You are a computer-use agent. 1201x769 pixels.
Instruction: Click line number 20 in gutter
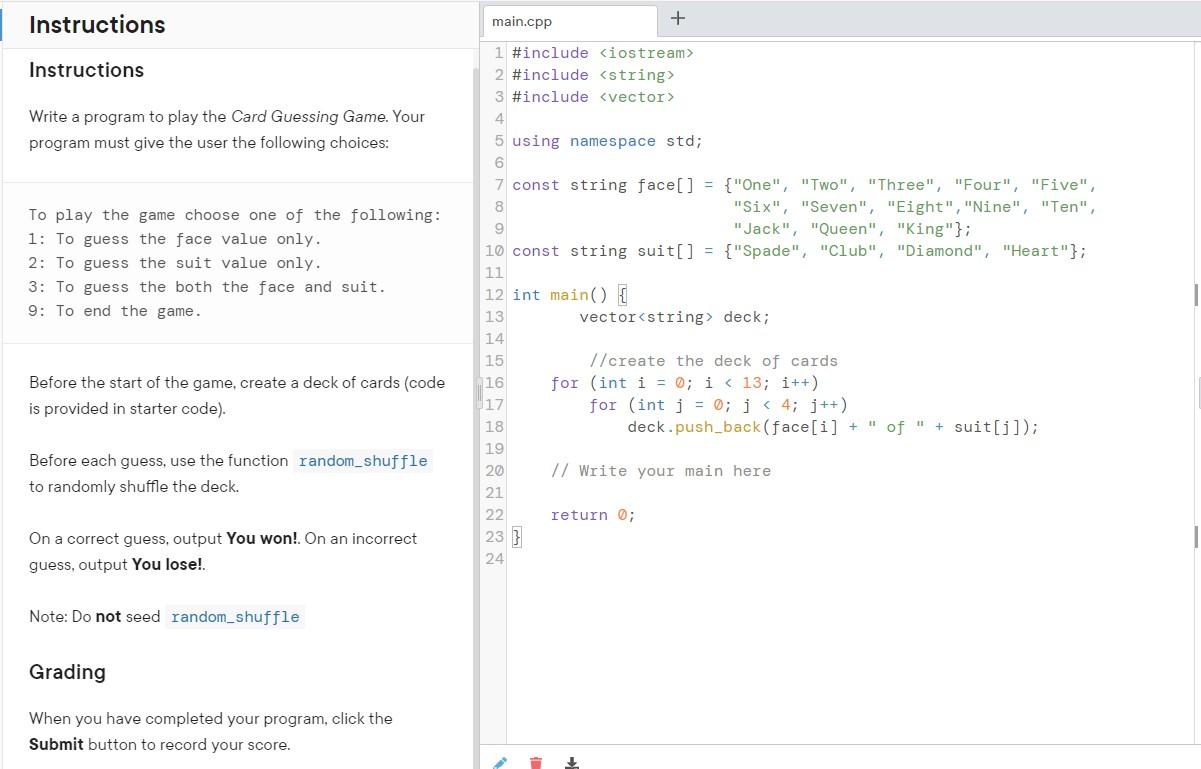[x=494, y=471]
